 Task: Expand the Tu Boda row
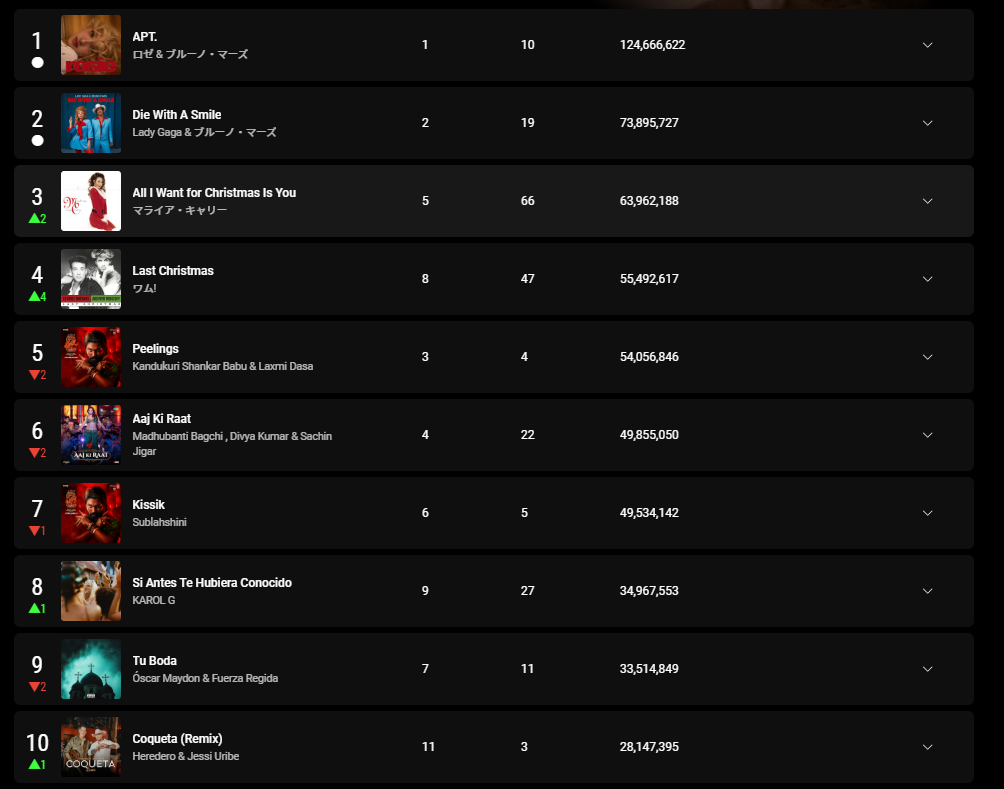927,669
